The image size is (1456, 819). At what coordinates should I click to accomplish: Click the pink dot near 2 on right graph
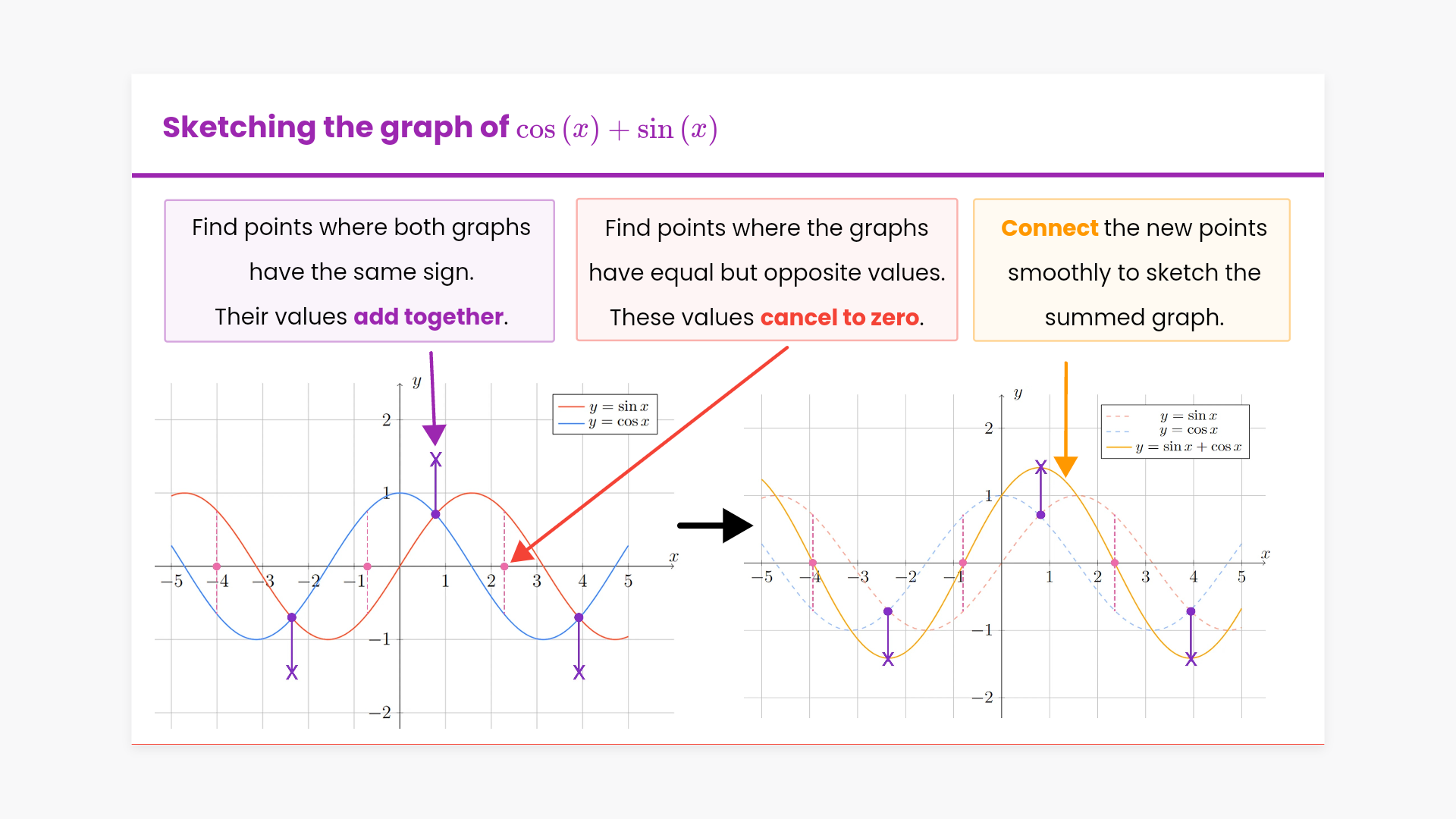pos(1115,563)
